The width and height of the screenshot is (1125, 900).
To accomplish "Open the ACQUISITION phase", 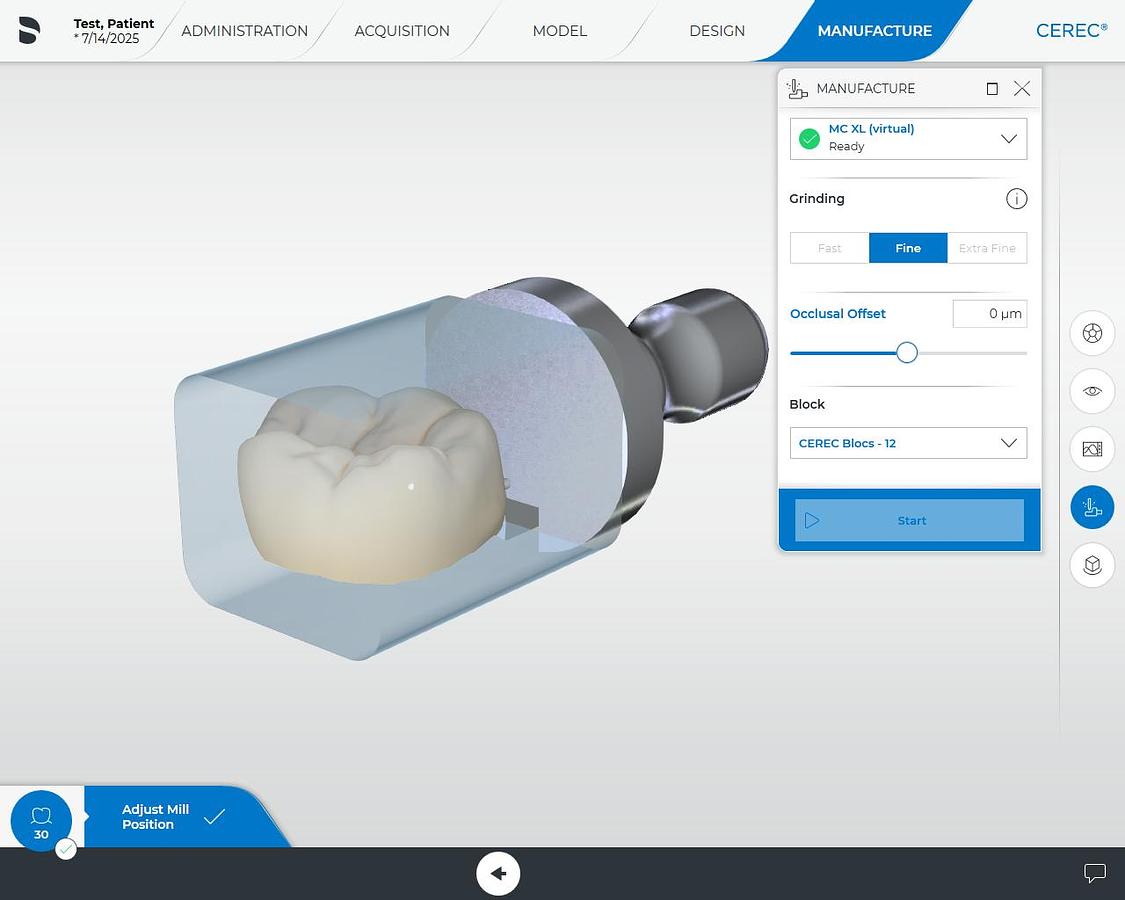I will [x=402, y=31].
